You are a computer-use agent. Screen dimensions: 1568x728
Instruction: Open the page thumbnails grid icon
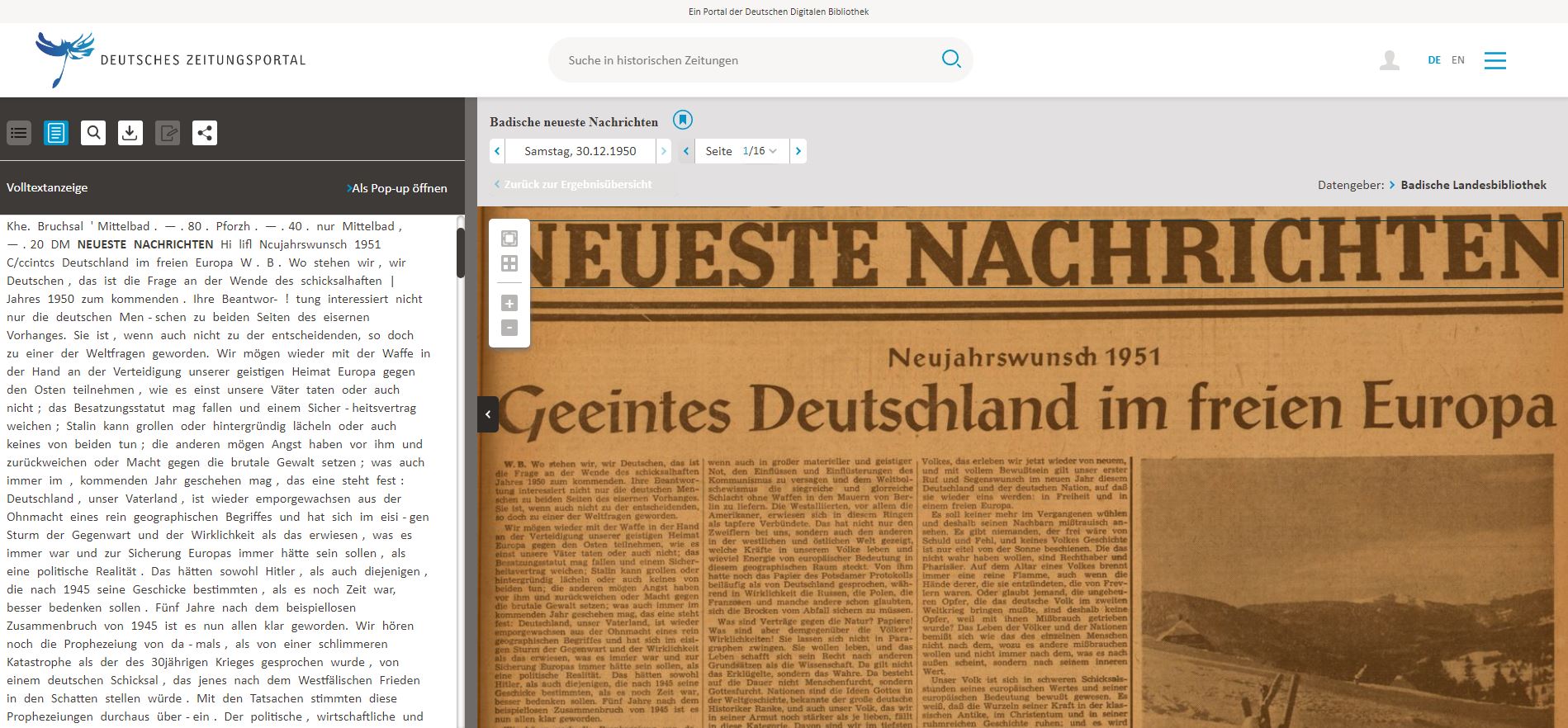509,263
